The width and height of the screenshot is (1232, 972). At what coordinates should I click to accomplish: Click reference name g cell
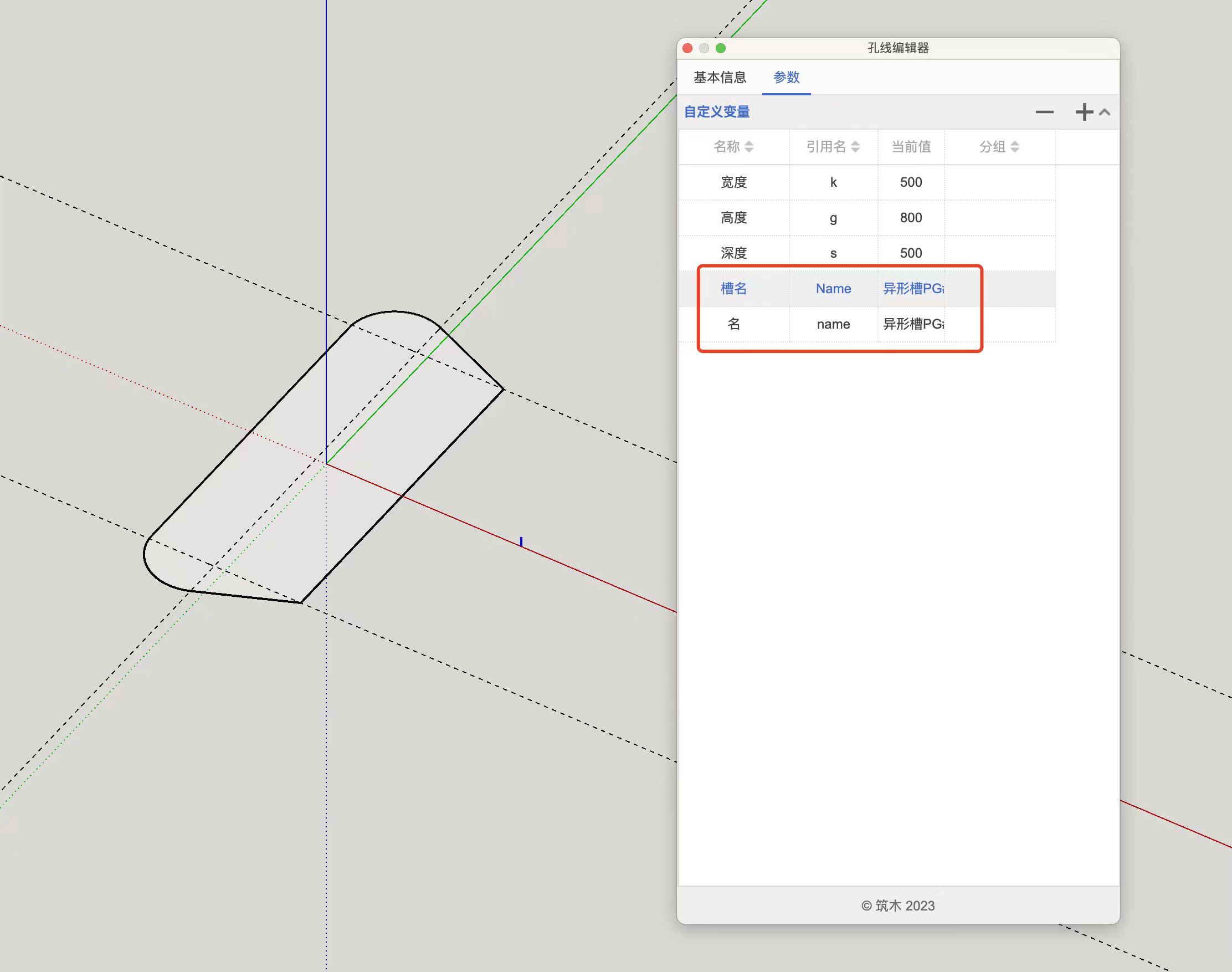pos(833,217)
